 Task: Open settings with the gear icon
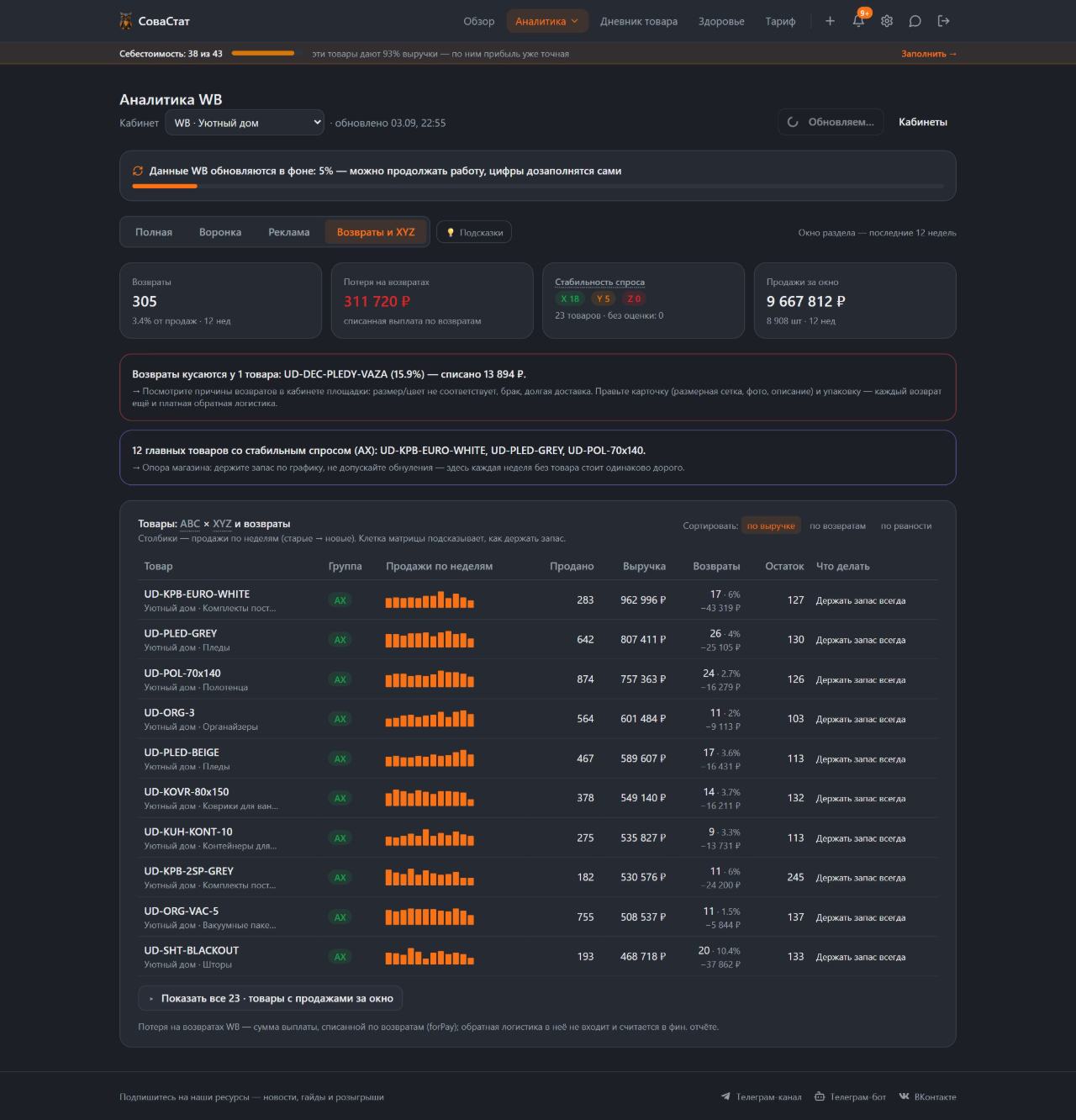pos(887,21)
